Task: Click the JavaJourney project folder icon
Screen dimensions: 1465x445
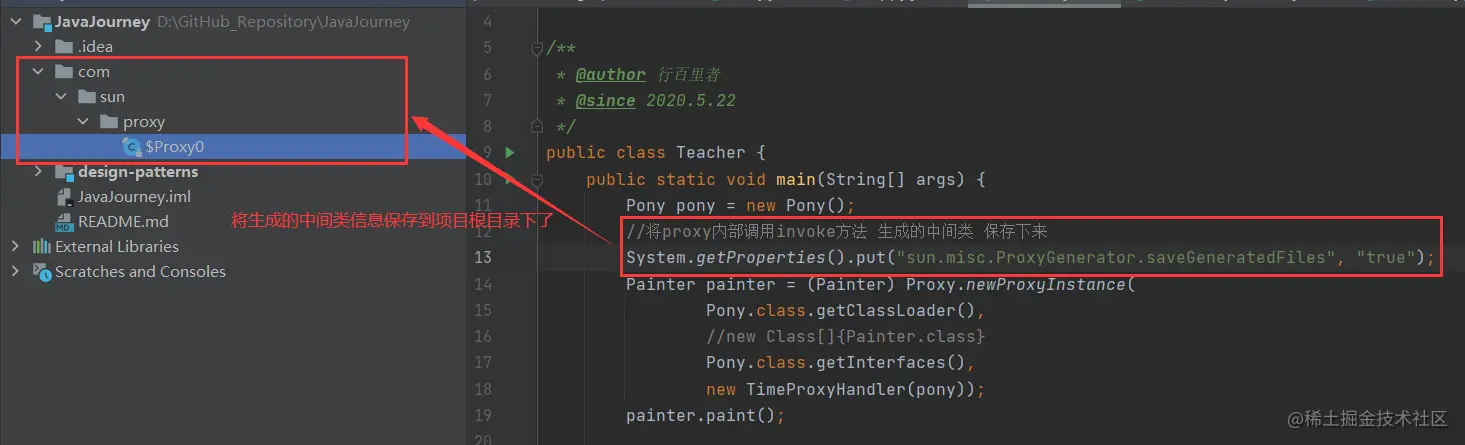Action: click(x=41, y=21)
